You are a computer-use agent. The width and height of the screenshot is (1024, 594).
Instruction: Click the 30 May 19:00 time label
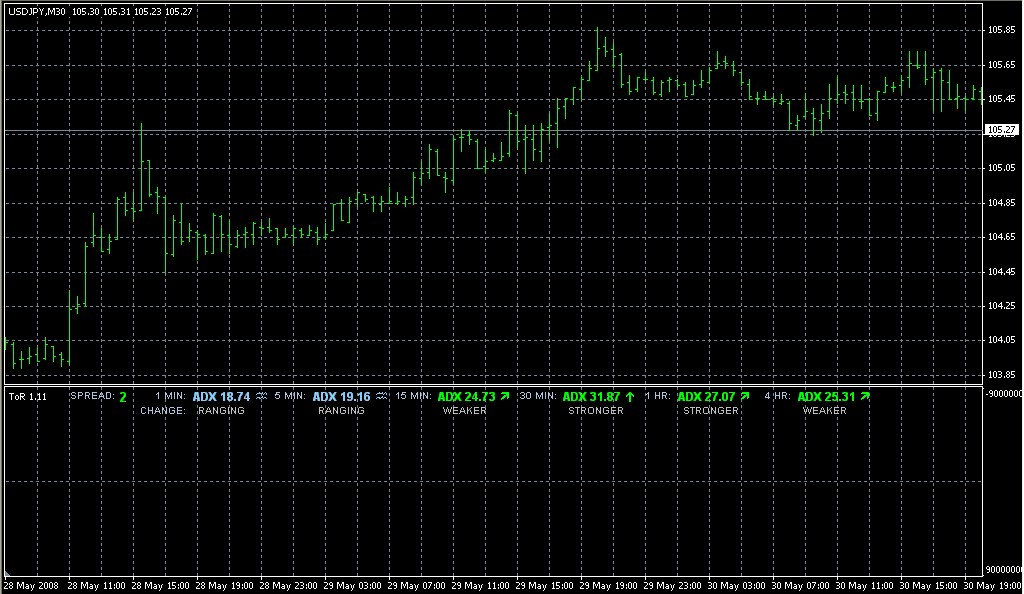pyautogui.click(x=990, y=585)
